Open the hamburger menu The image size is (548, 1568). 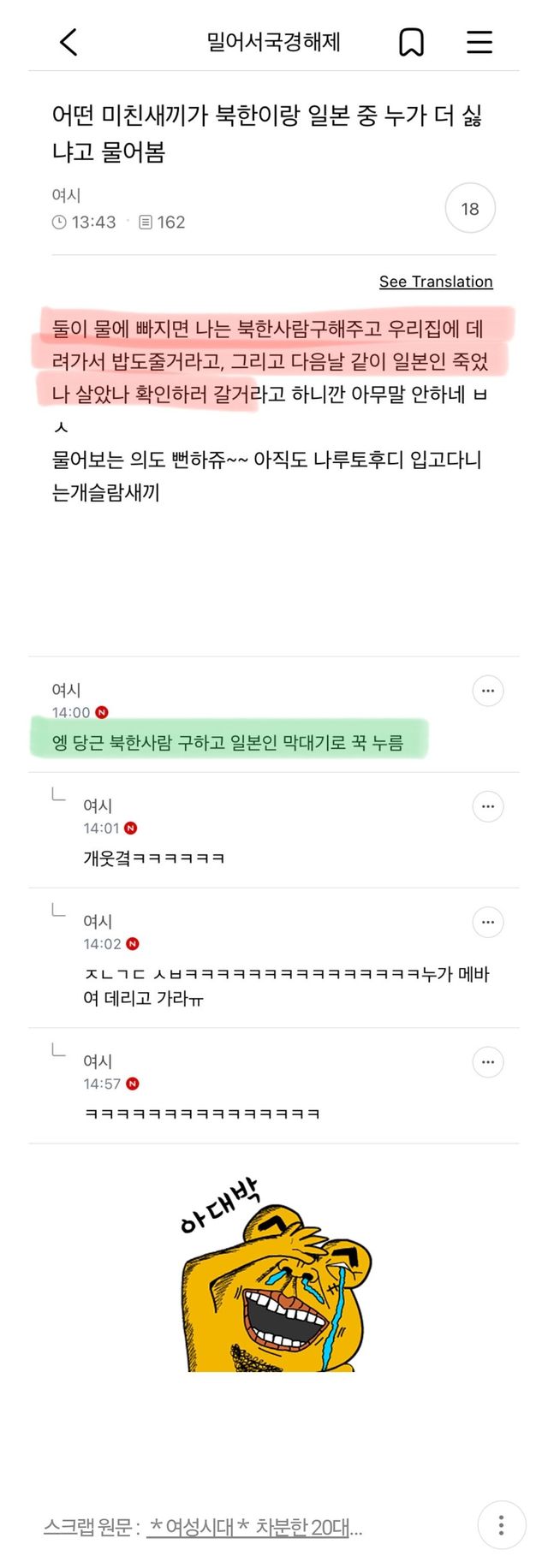tap(479, 42)
